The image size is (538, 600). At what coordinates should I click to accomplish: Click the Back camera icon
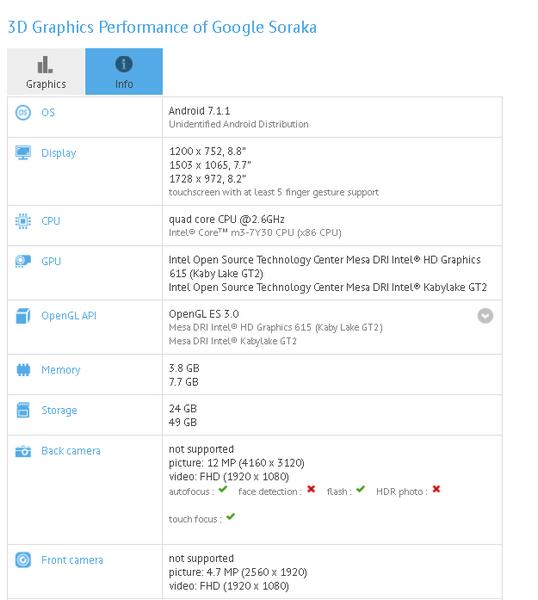23,451
